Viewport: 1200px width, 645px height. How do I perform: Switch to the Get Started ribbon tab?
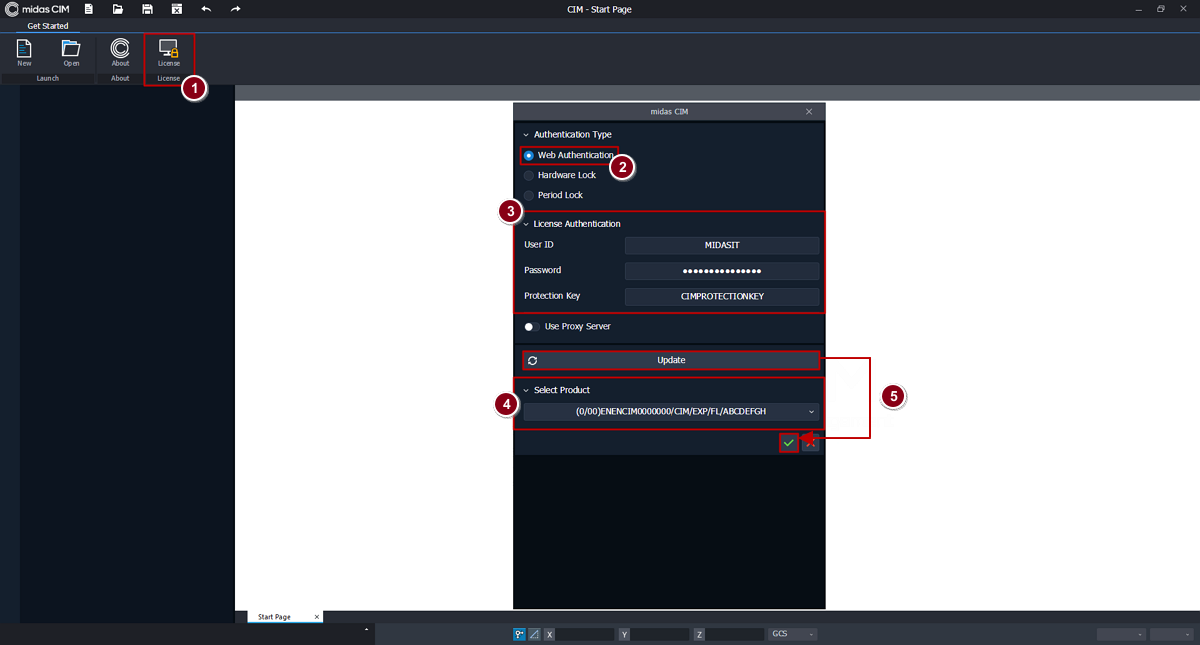(x=48, y=26)
